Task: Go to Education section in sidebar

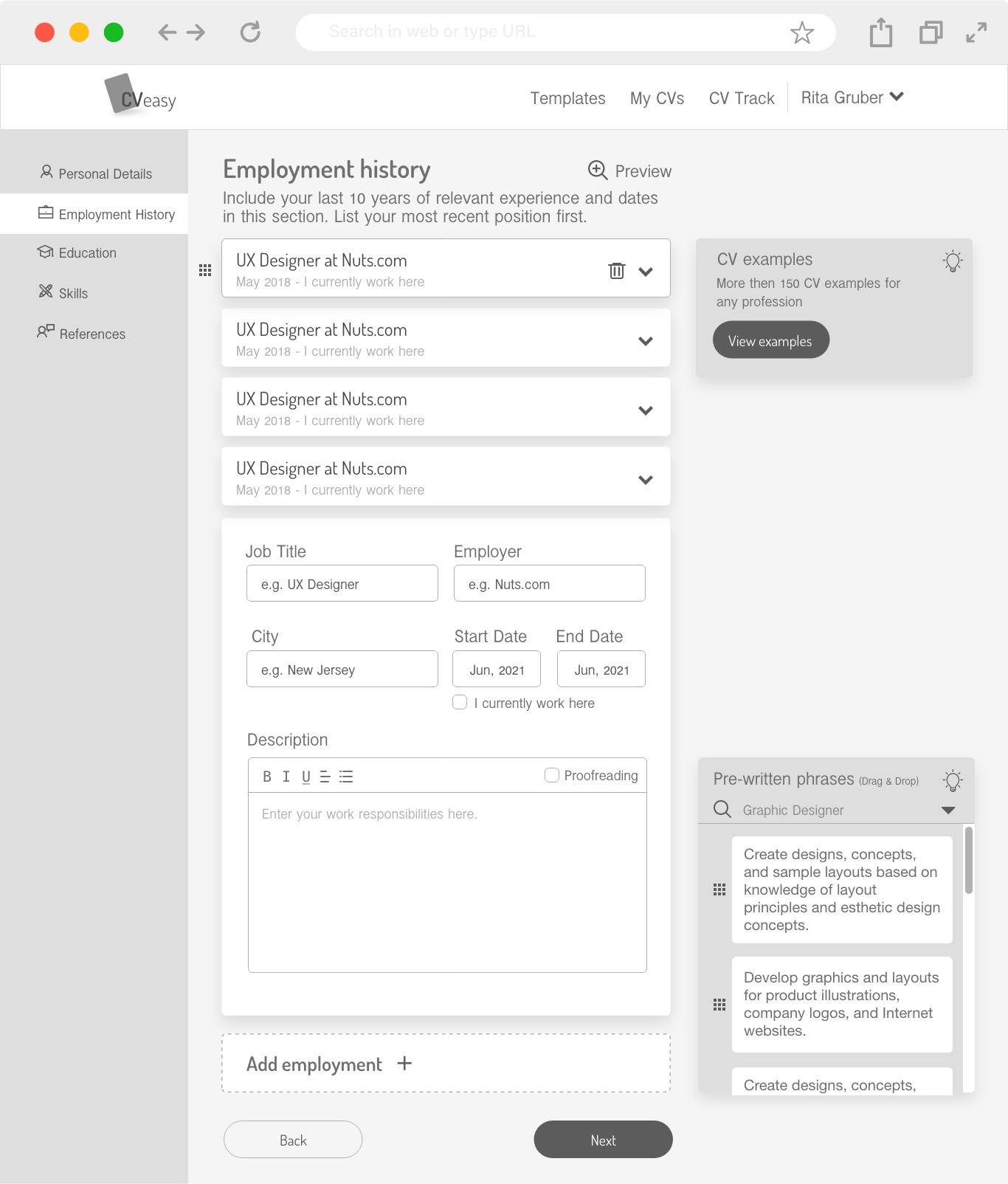Action: 87,253
